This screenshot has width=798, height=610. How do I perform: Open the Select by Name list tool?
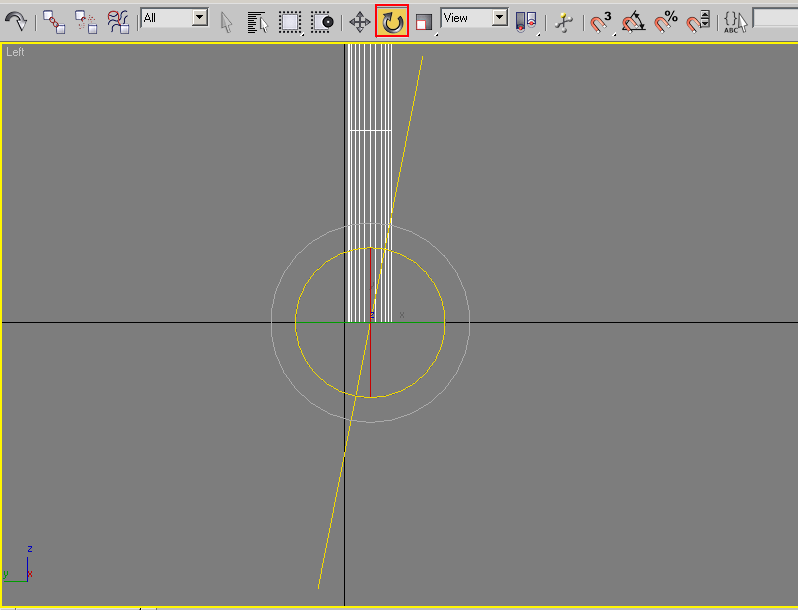pyautogui.click(x=258, y=22)
